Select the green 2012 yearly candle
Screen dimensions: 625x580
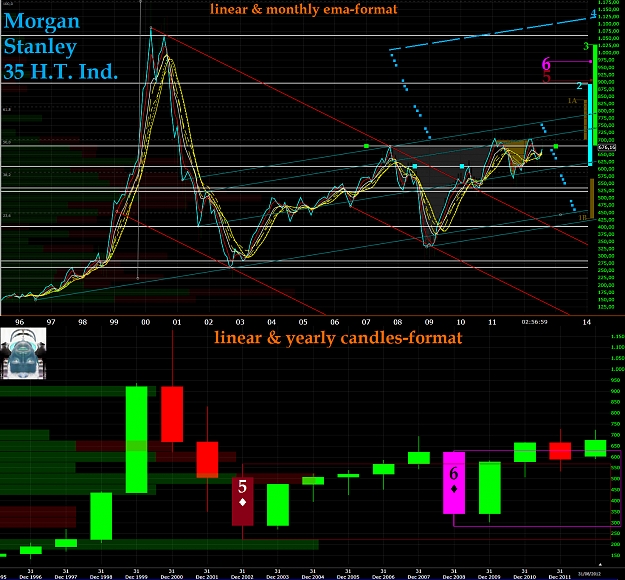click(x=596, y=448)
